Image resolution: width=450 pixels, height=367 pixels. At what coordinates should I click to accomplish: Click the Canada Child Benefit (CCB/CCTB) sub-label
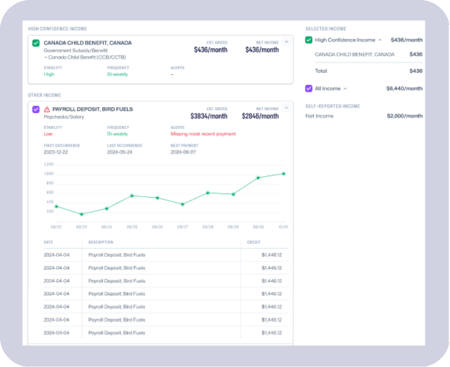point(85,57)
